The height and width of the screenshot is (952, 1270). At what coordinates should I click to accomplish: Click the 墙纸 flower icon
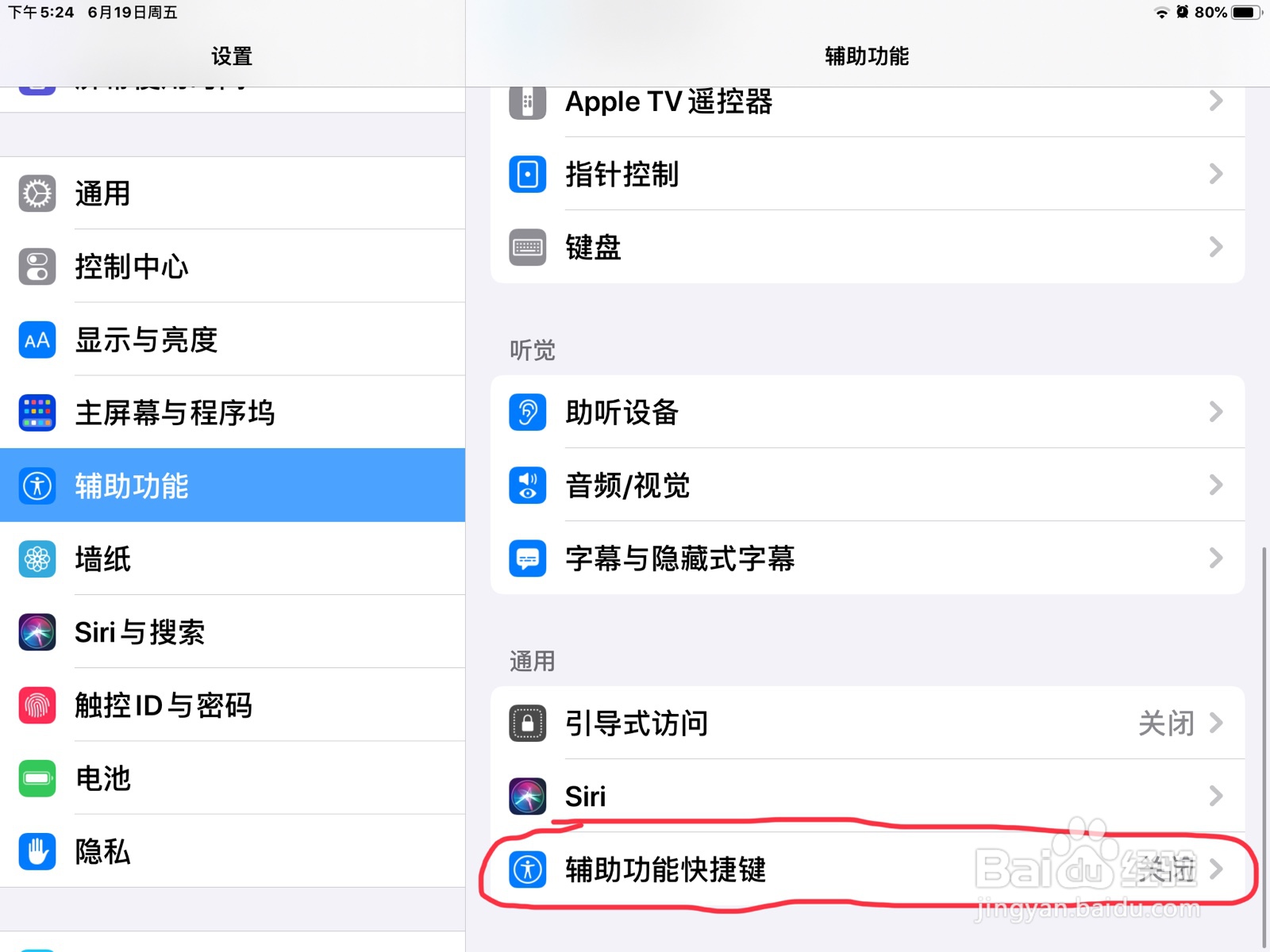pos(36,559)
